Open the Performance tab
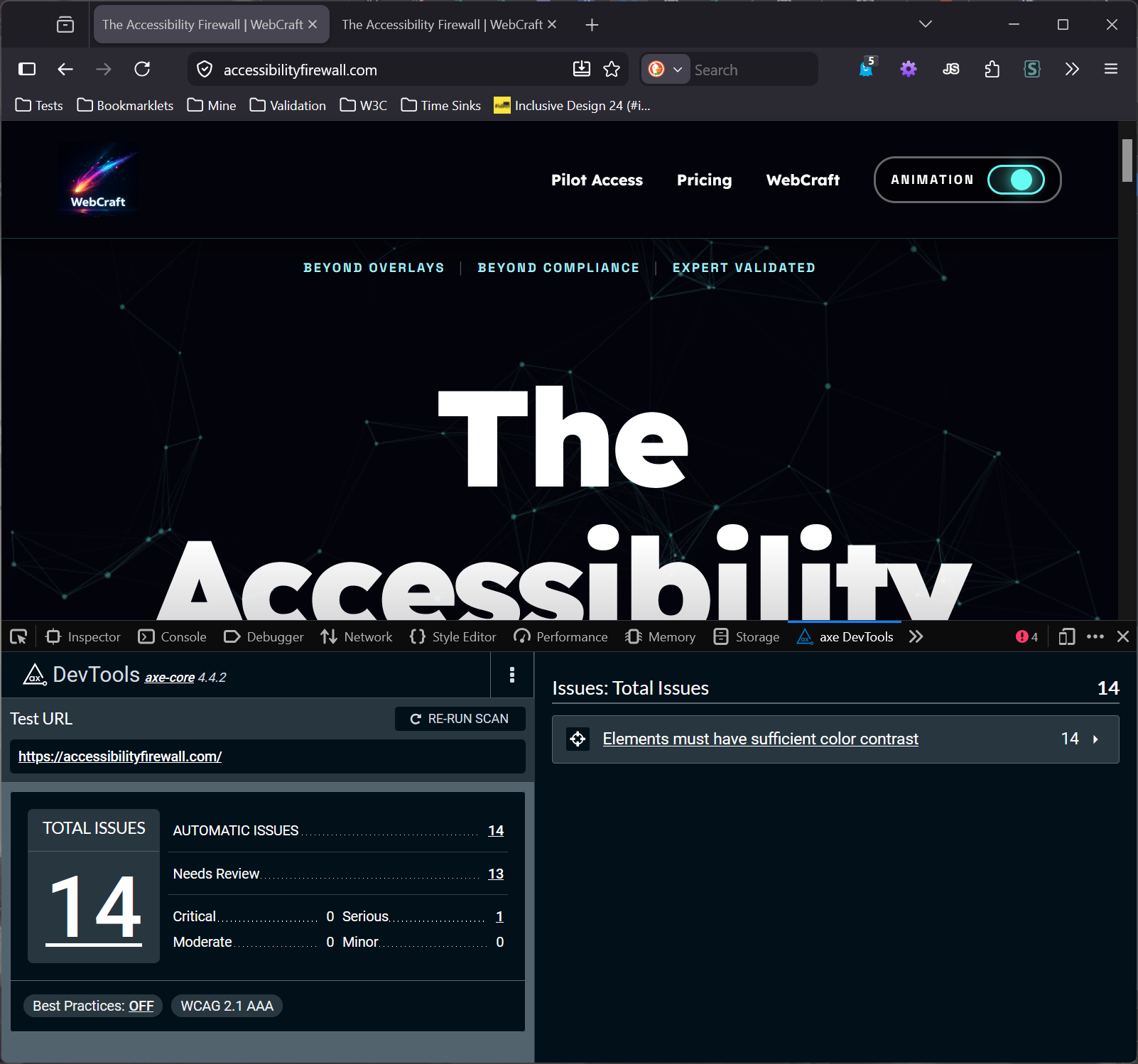This screenshot has width=1138, height=1064. click(x=560, y=637)
